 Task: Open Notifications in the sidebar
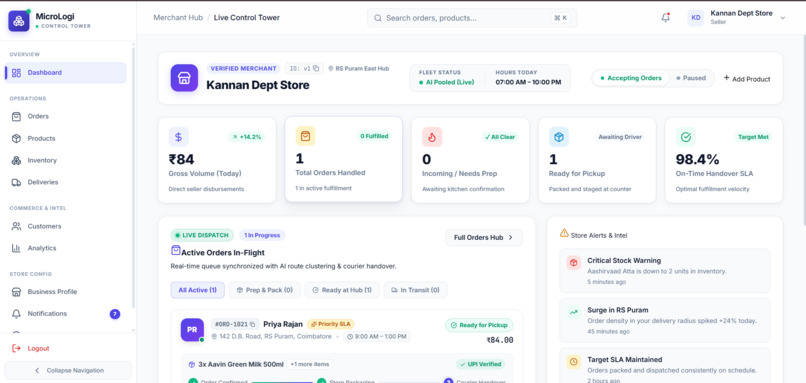point(65,314)
